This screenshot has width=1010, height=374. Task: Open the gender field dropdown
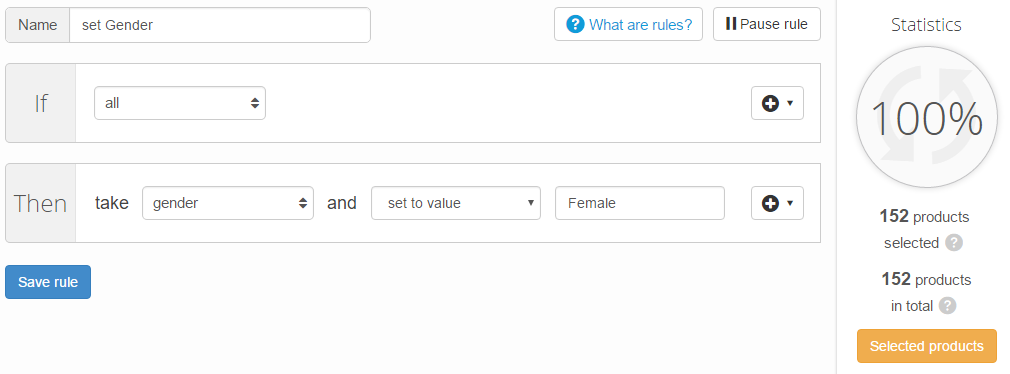228,203
